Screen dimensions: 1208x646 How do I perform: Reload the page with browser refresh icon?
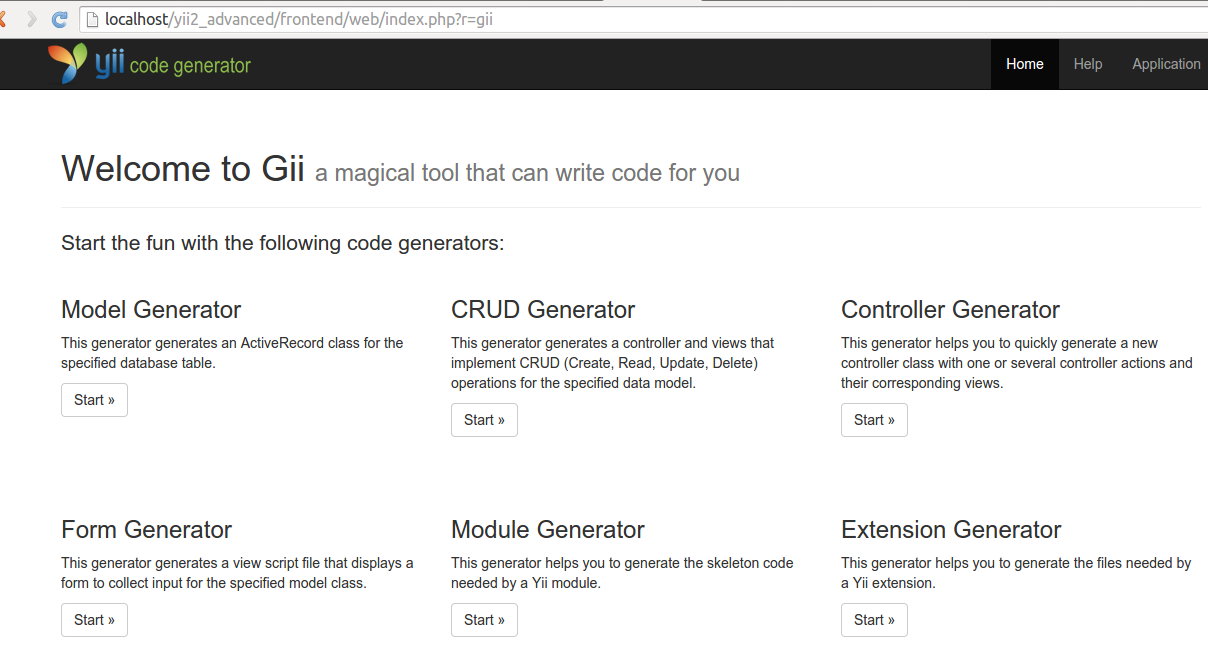(x=60, y=19)
